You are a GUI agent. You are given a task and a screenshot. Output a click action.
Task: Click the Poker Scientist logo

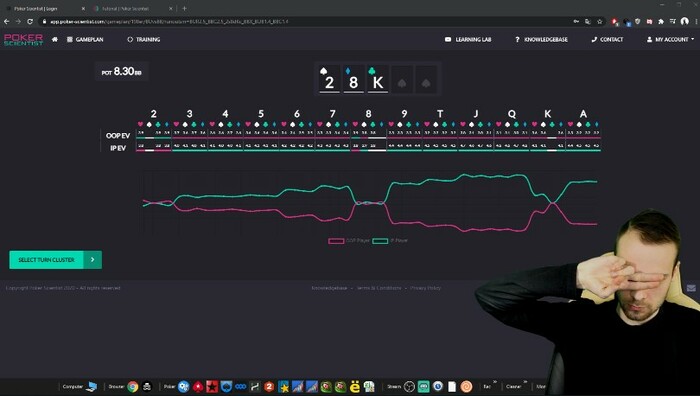(23, 39)
